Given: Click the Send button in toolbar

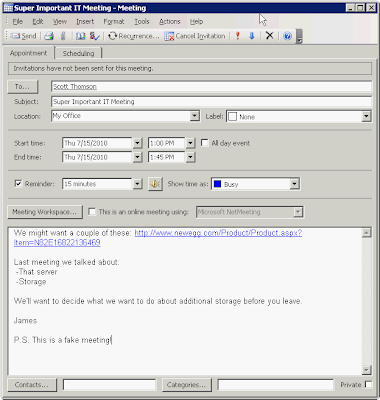Looking at the screenshot, I should click(x=23, y=36).
